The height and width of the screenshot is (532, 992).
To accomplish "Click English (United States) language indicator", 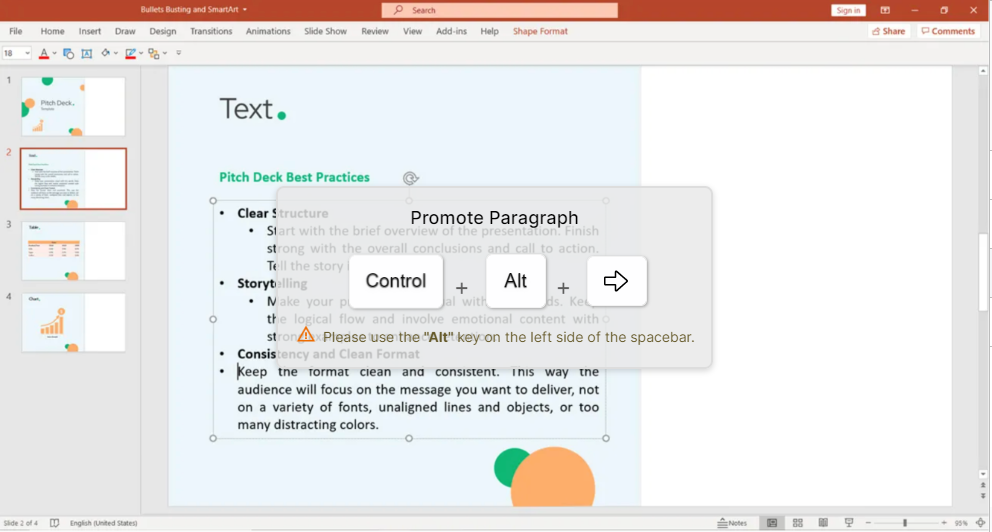I will coord(103,523).
